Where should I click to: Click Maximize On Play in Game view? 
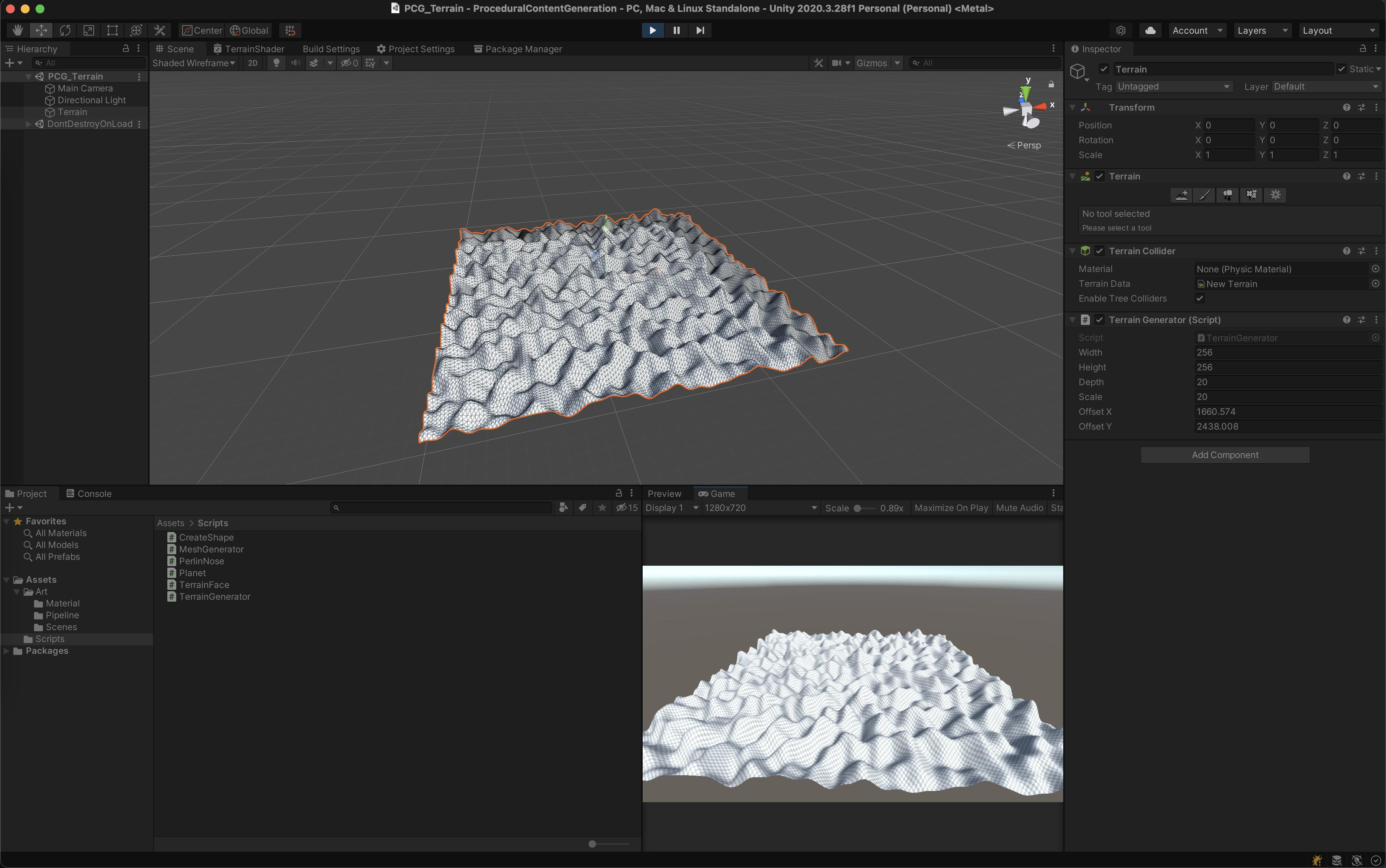[x=951, y=508]
